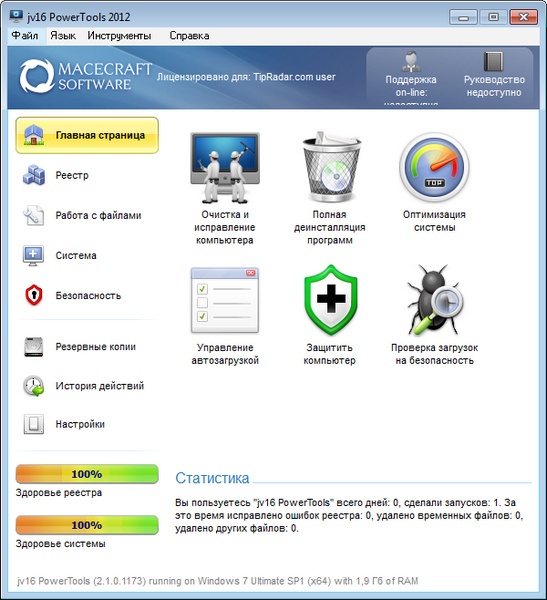Click the Безопасность red shield icon
The width and height of the screenshot is (547, 600).
tap(34, 295)
